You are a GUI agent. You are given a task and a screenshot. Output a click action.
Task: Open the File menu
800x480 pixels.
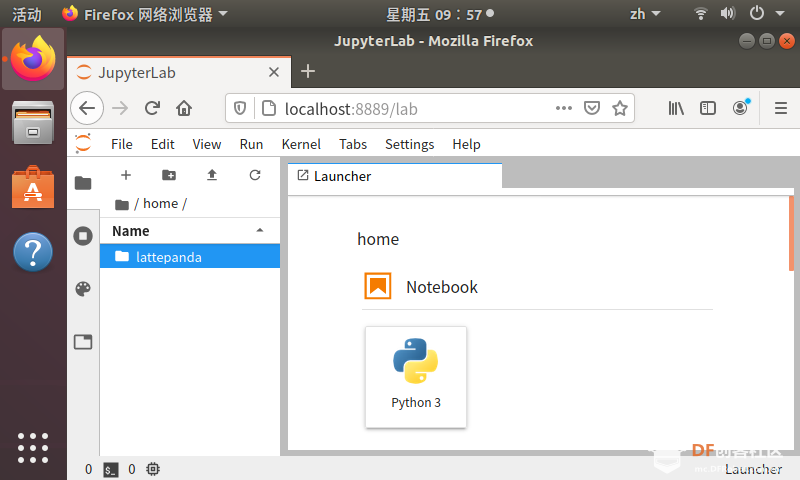click(x=121, y=144)
